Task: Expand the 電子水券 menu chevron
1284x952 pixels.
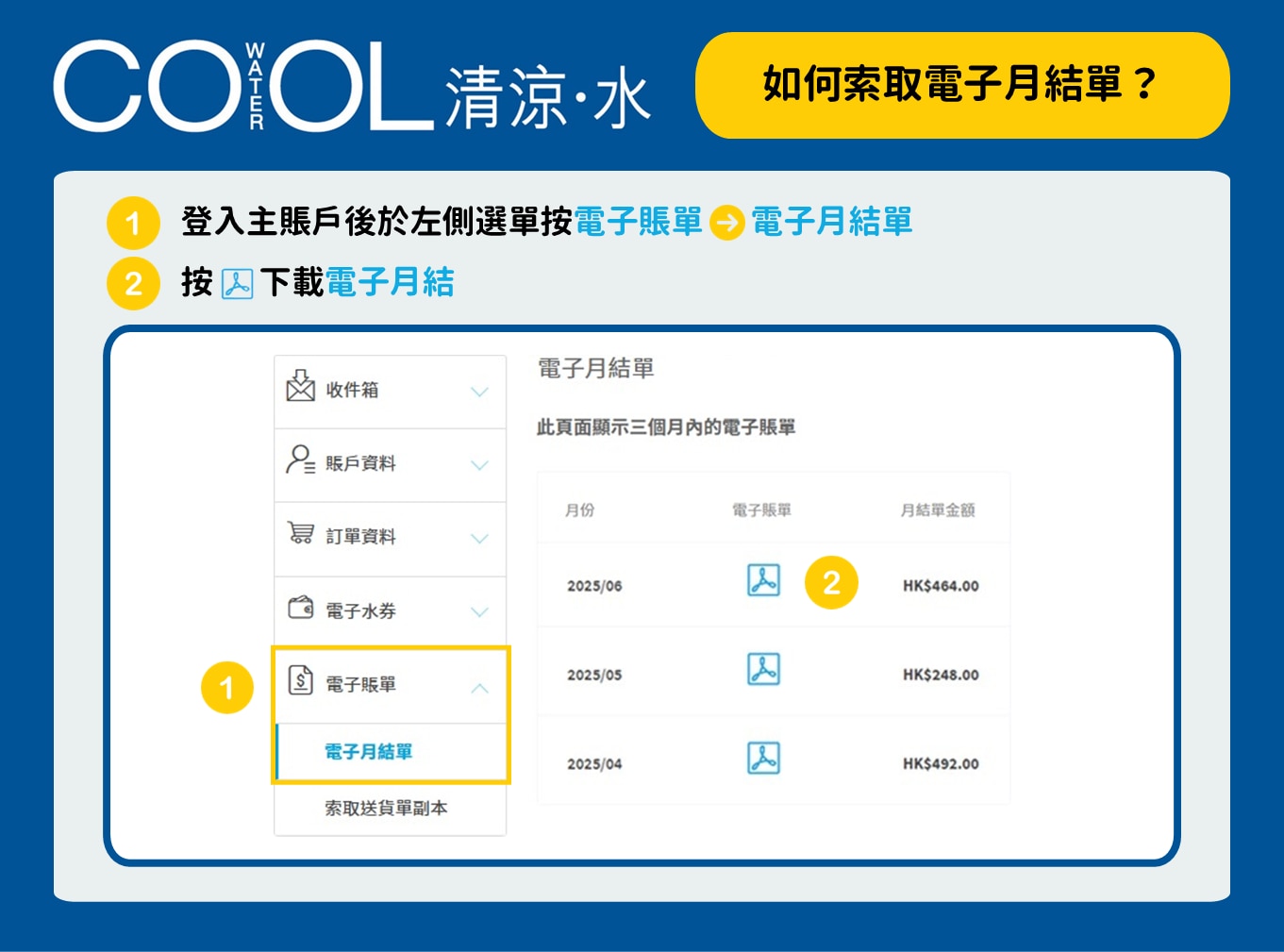Action: click(x=479, y=612)
